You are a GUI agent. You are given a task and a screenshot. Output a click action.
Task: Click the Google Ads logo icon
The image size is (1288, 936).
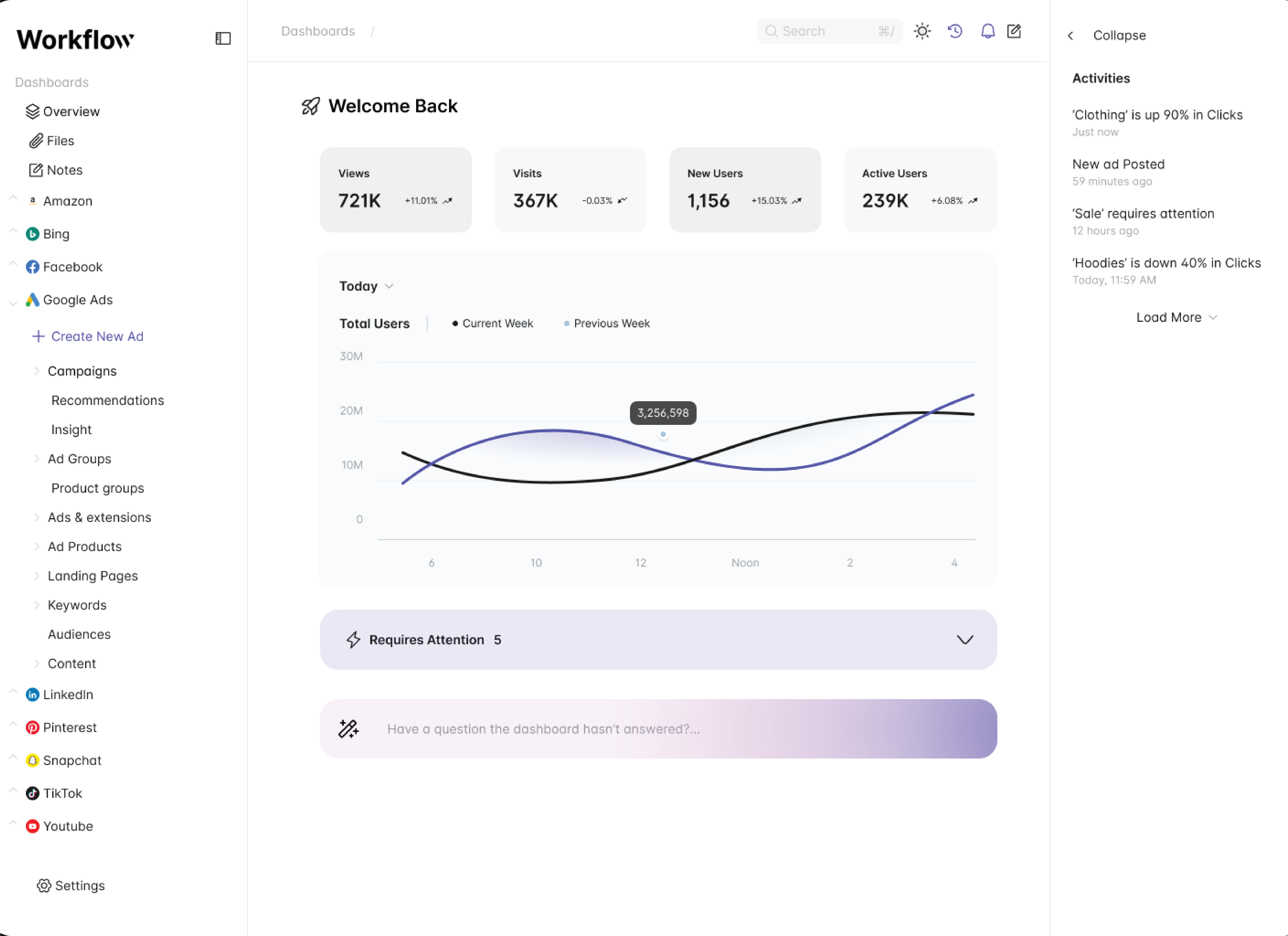pyautogui.click(x=32, y=300)
